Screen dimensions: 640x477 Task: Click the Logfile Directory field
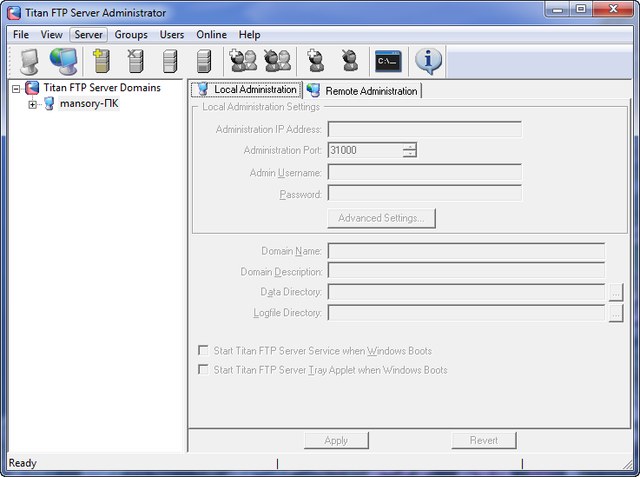(x=466, y=313)
